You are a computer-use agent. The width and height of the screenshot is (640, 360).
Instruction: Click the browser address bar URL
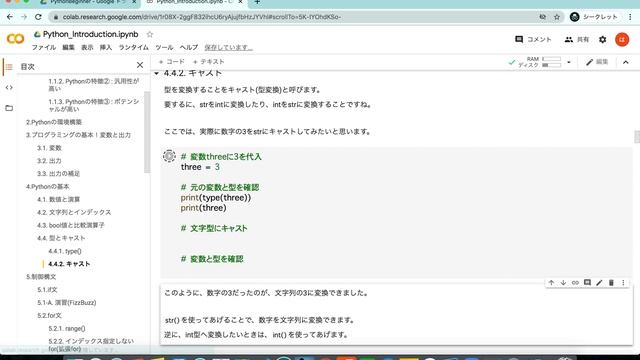202,17
